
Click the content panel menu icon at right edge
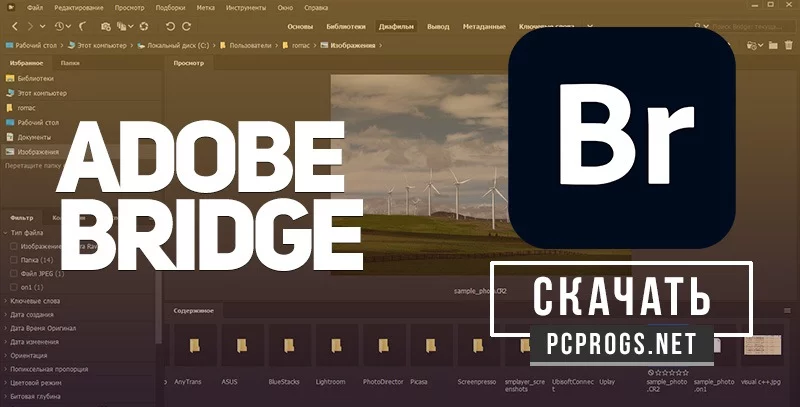click(788, 310)
